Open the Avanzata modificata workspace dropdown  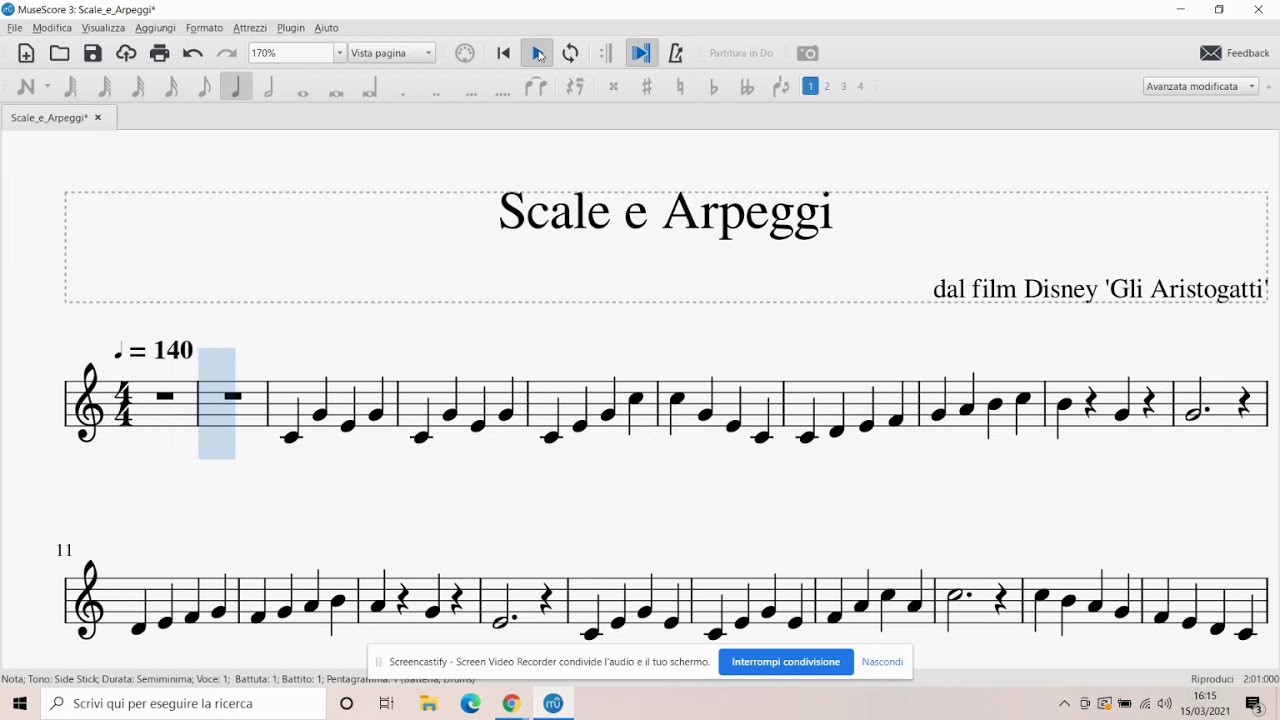(1201, 87)
